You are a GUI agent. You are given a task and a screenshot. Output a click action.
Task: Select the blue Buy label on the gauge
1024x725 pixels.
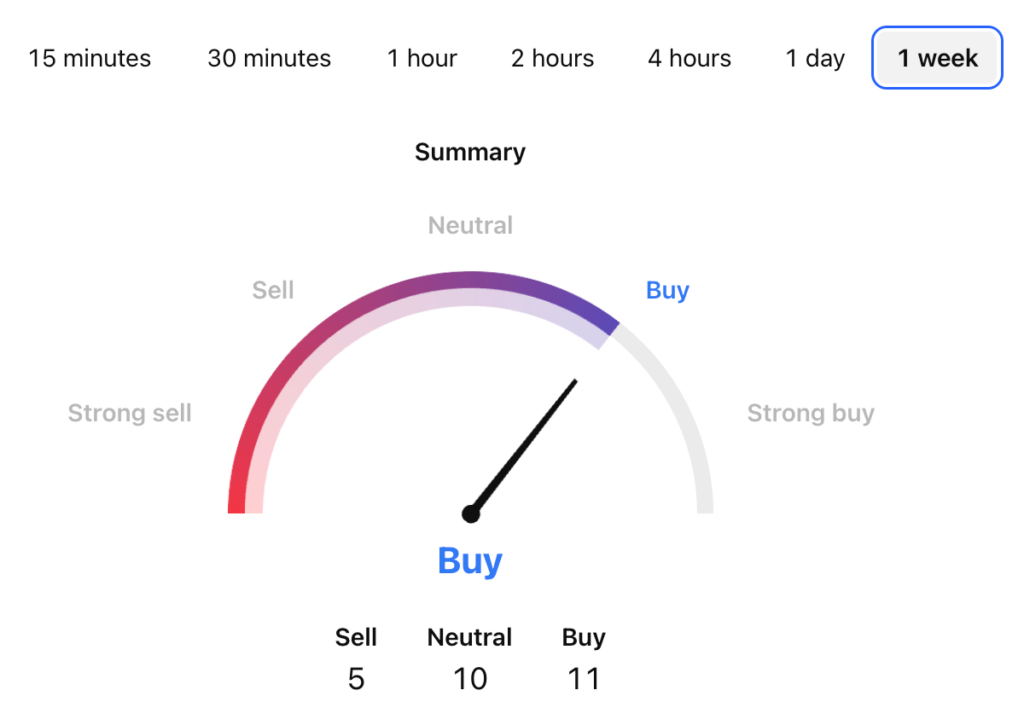[x=667, y=290]
